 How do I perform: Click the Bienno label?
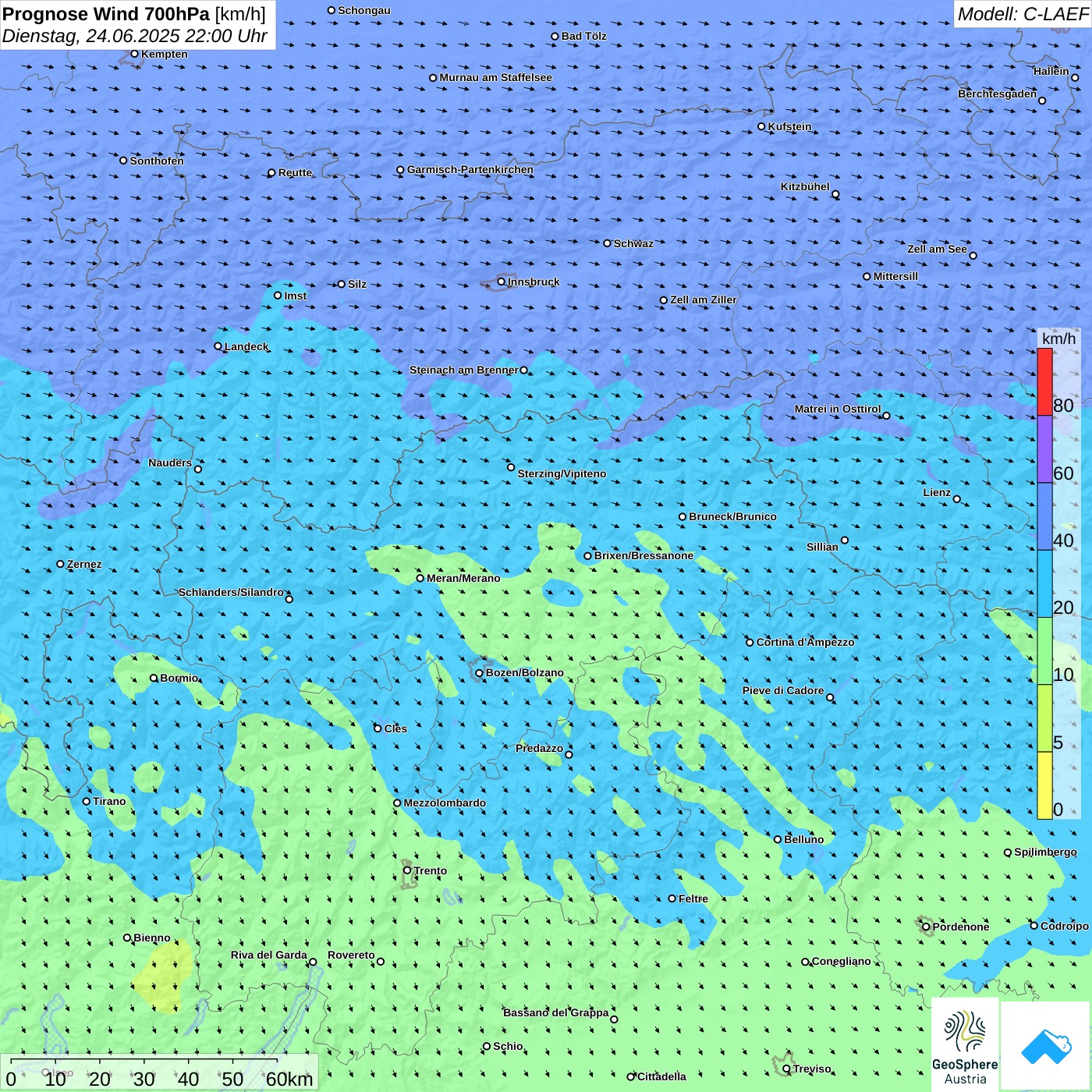(x=152, y=938)
